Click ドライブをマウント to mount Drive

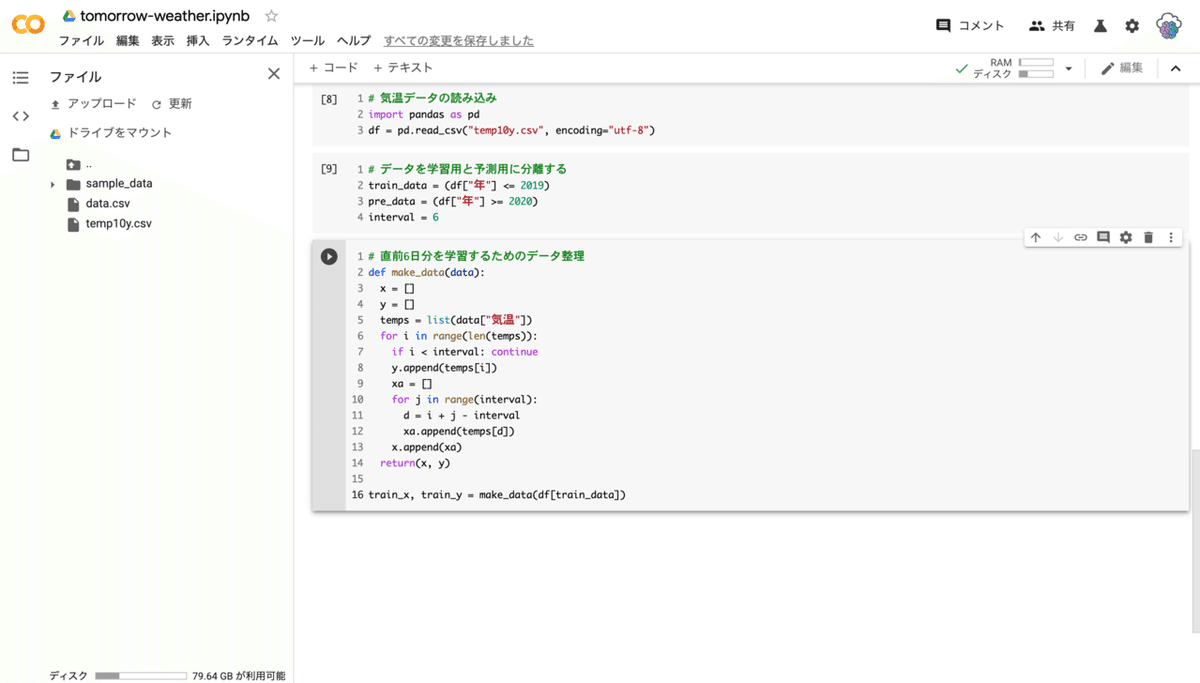[111, 133]
